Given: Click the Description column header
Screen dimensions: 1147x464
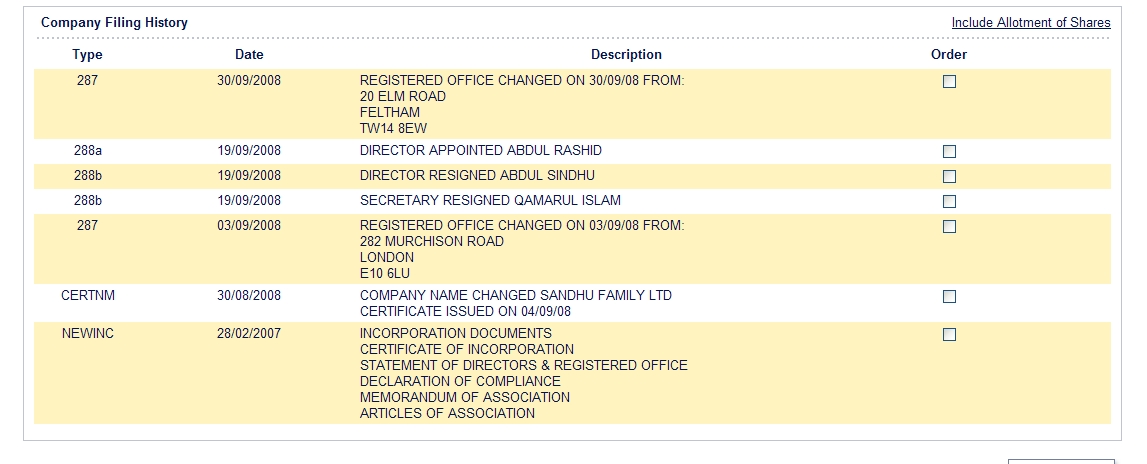Looking at the screenshot, I should [626, 55].
